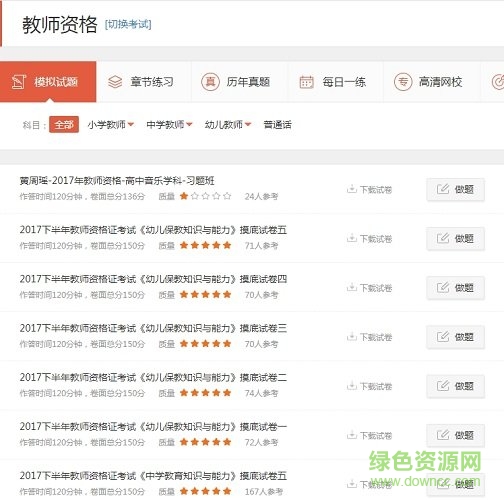Select the 全部 subject filter
504x500 pixels.
[x=64, y=124]
